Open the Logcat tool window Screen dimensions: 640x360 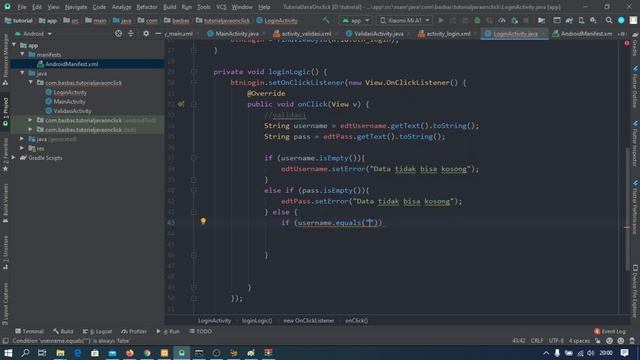(x=97, y=331)
